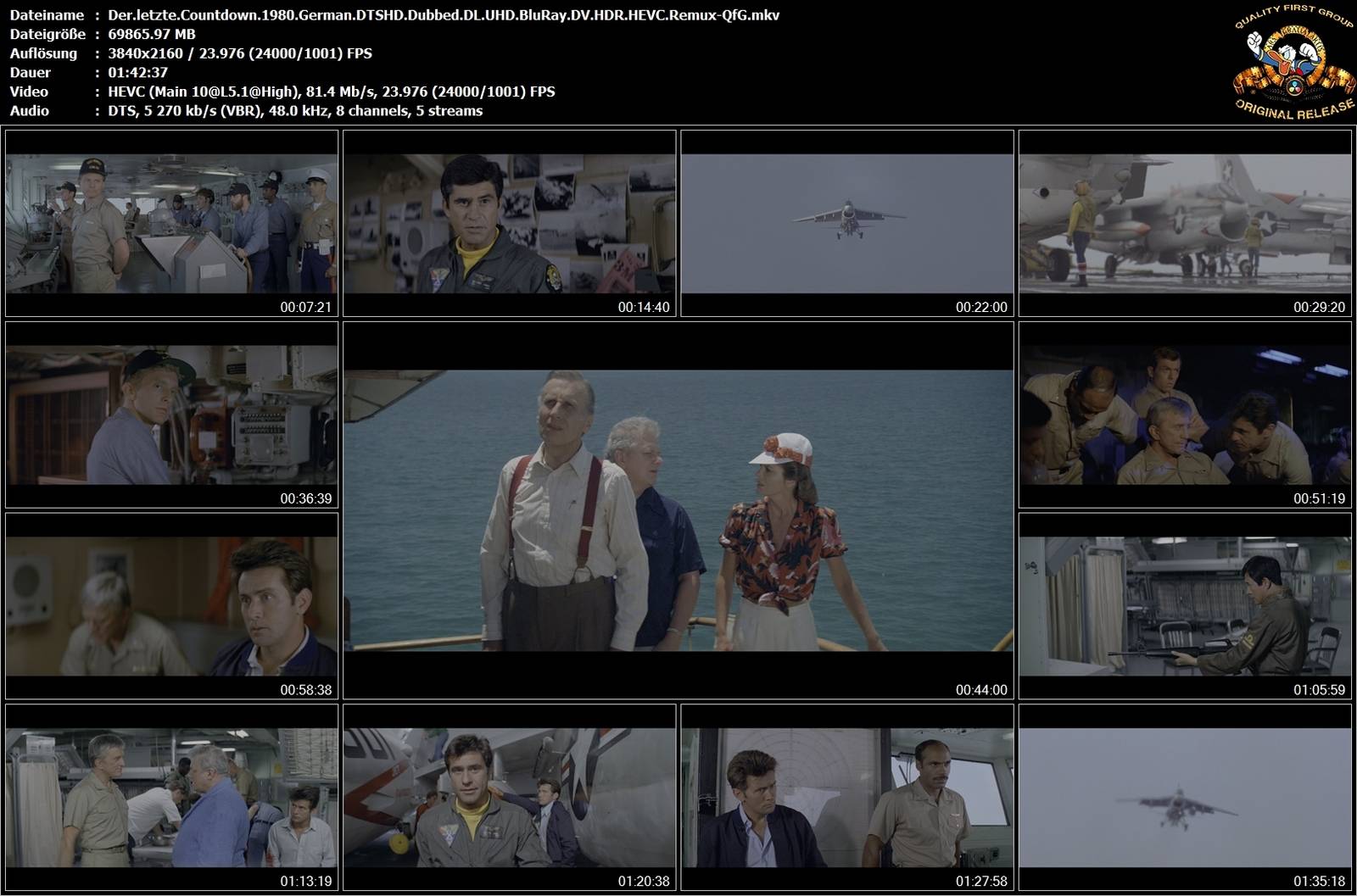This screenshot has height=896, width=1357.
Task: Click the Auflösung label
Action: tap(43, 53)
